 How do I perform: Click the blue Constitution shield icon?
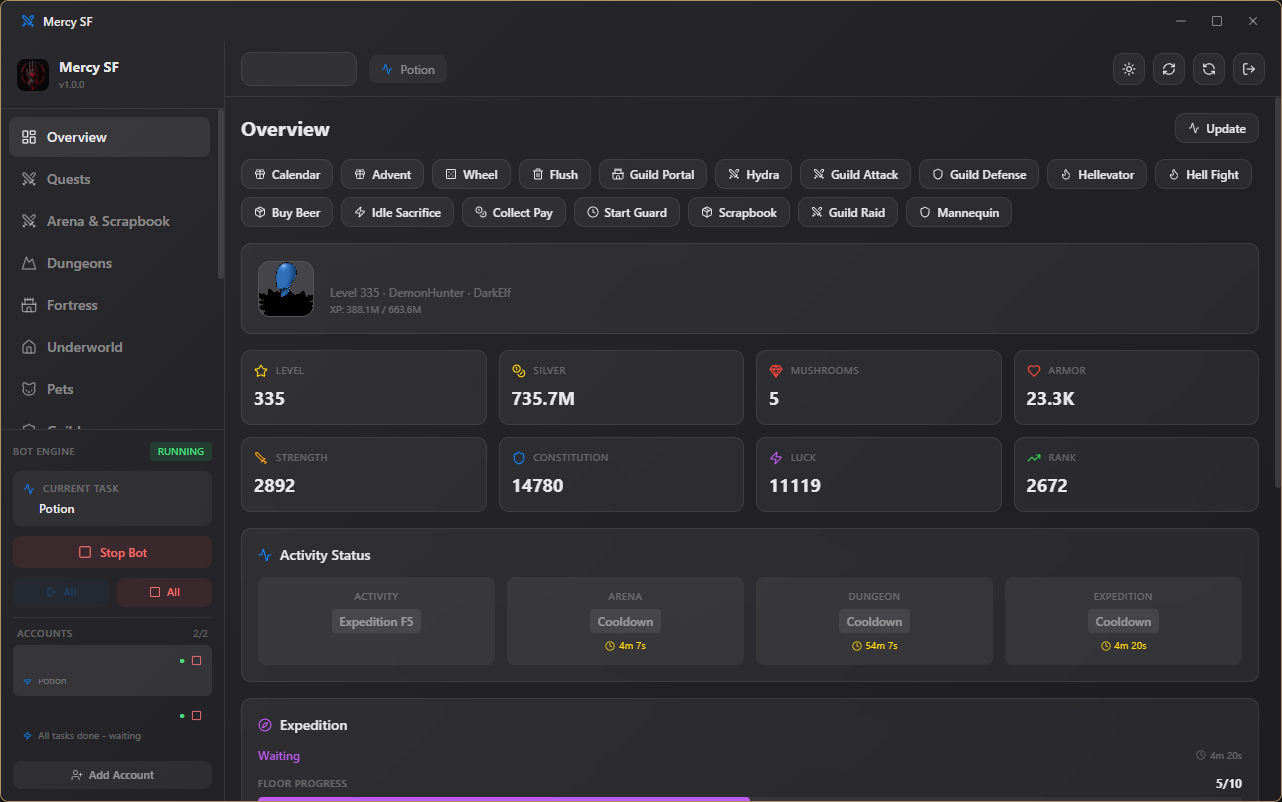519,457
